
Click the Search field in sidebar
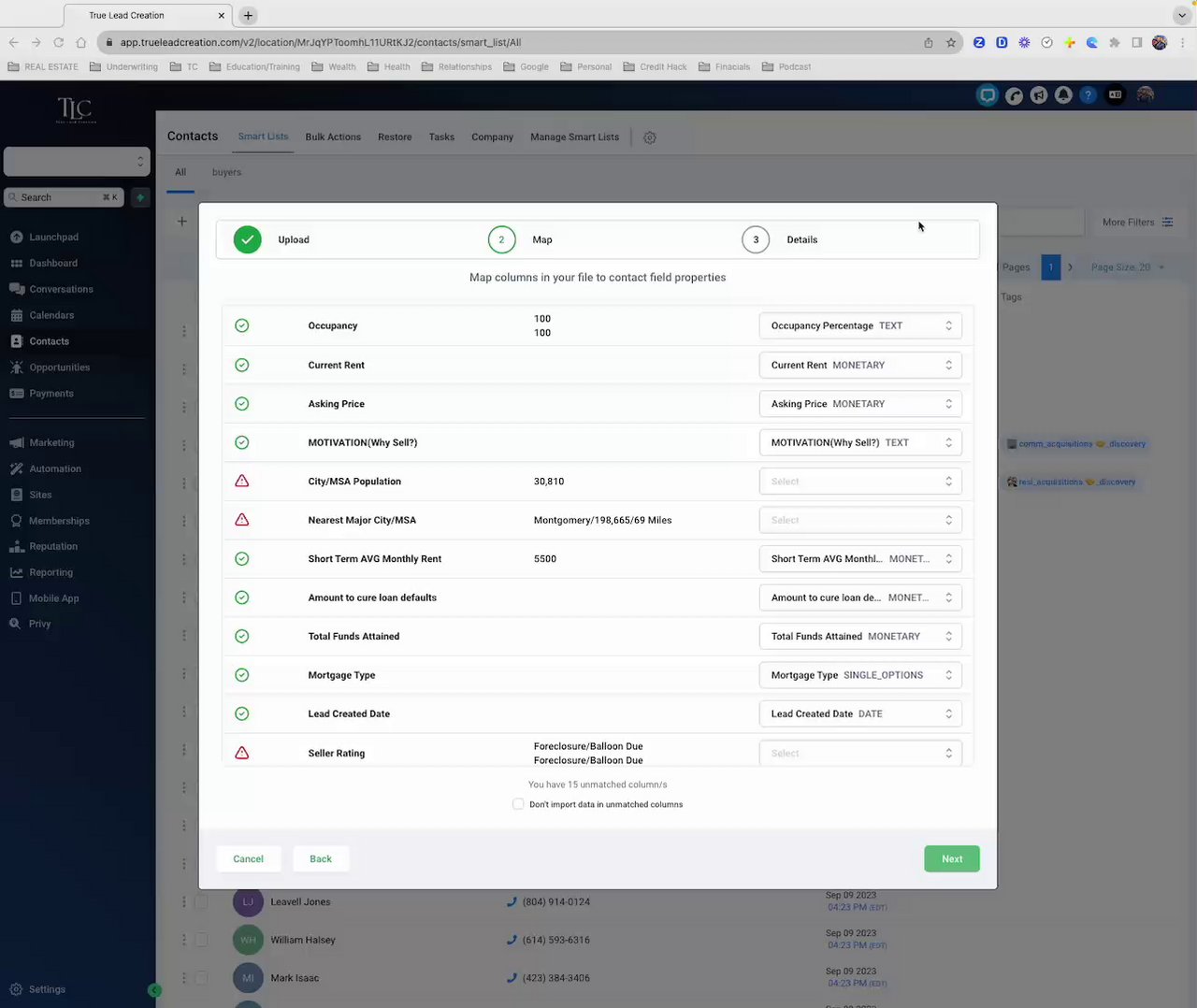click(64, 197)
